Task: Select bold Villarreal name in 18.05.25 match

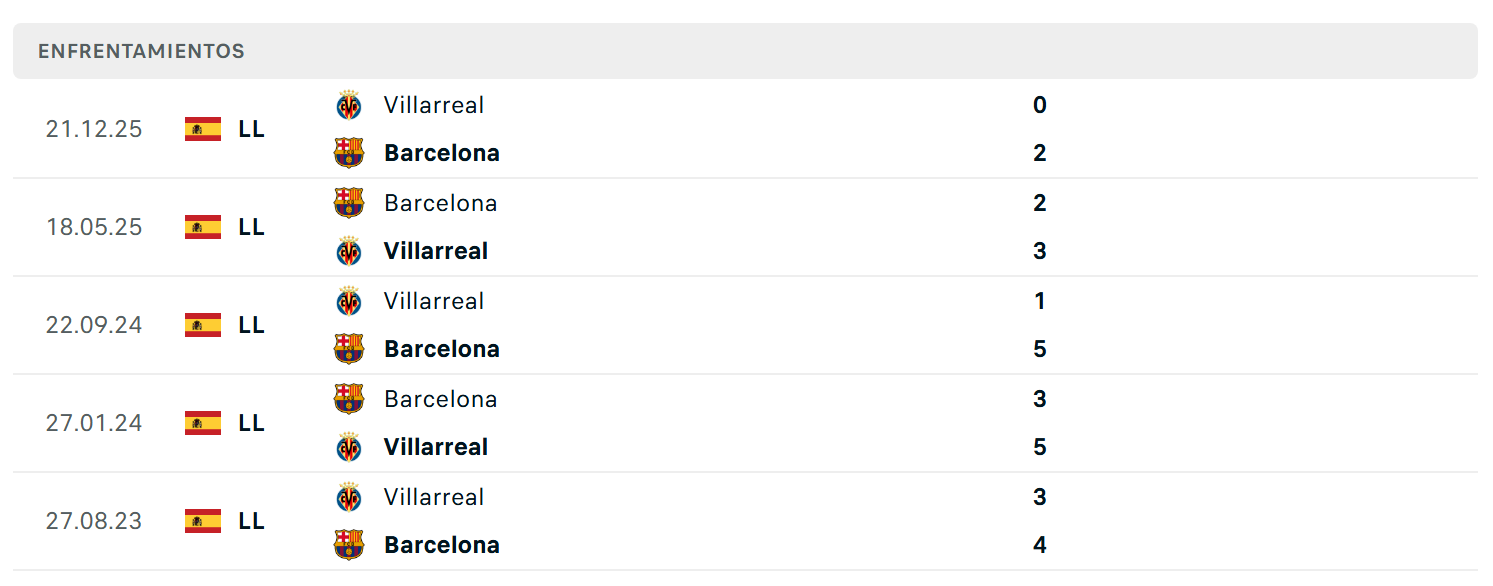Action: point(436,251)
